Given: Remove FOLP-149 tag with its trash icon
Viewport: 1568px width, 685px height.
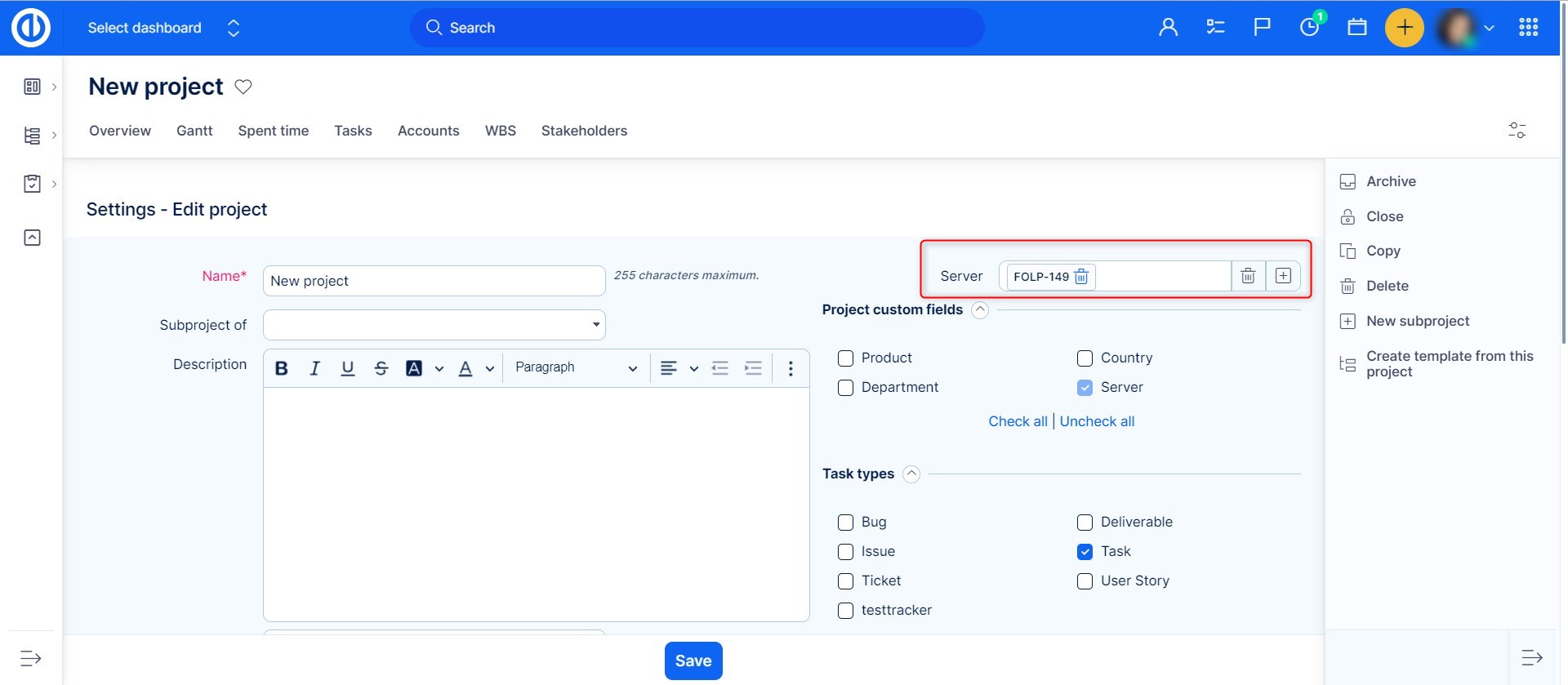Looking at the screenshot, I should pos(1081,277).
